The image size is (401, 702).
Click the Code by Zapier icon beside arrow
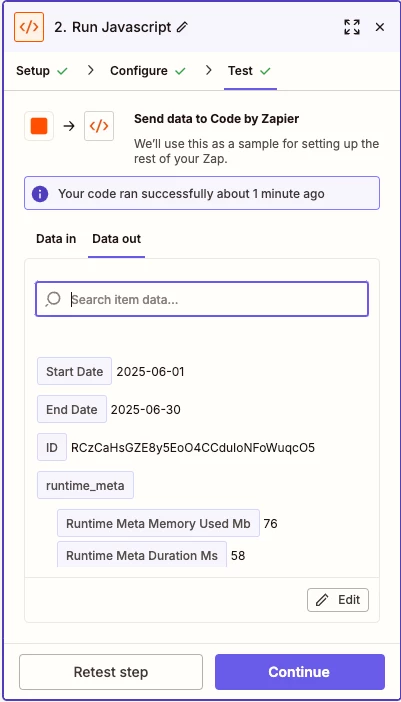[x=99, y=126]
